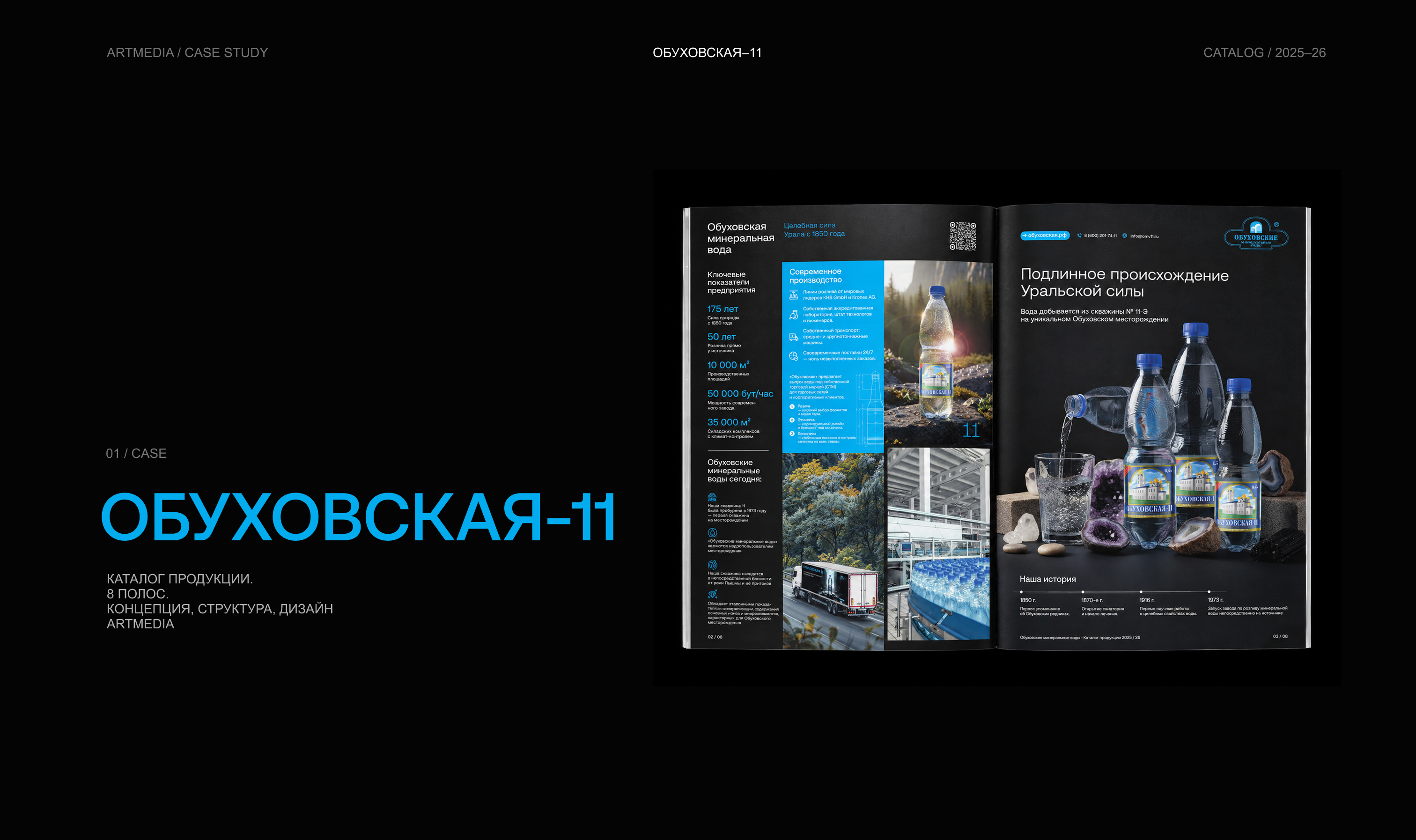Click numbered bullet 2 beside Этикетка
This screenshot has height=840, width=1416.
click(x=792, y=420)
